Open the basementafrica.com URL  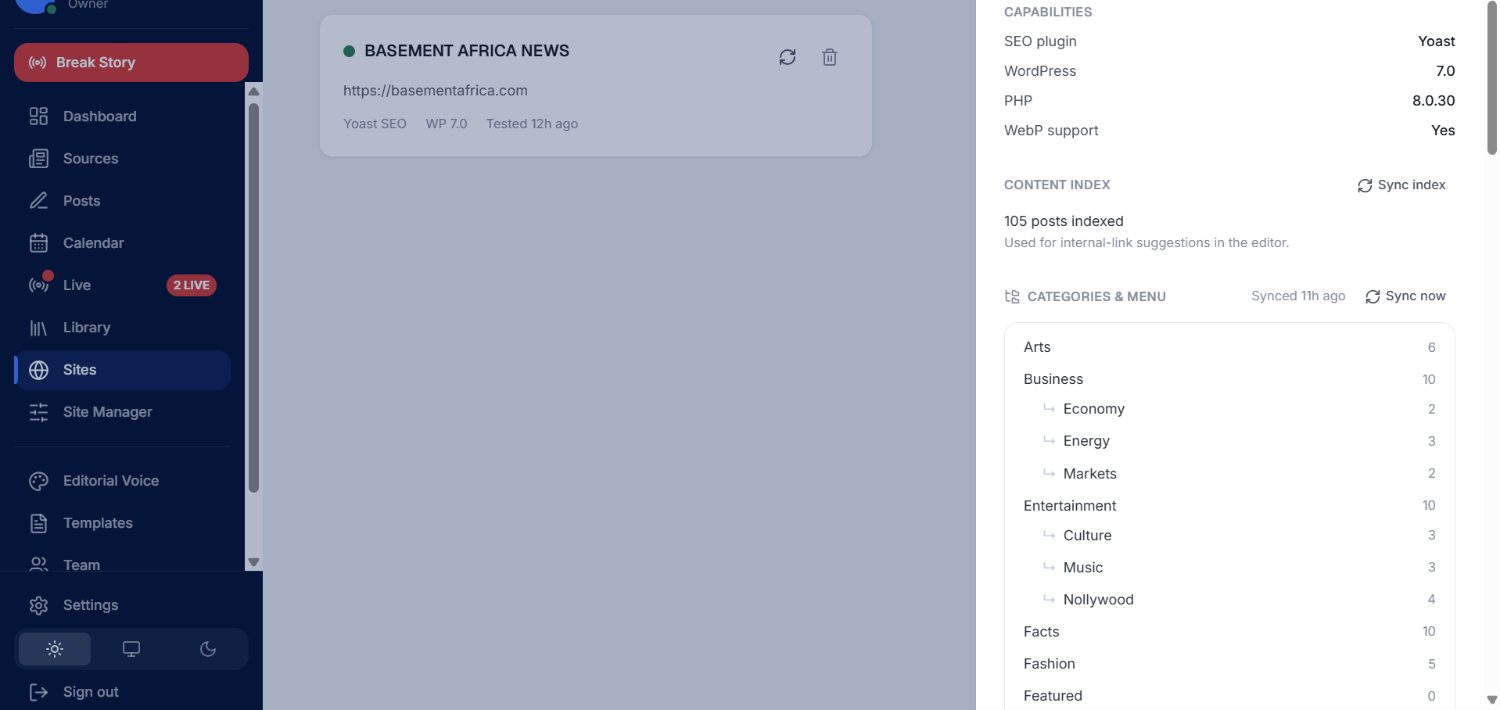click(x=435, y=90)
